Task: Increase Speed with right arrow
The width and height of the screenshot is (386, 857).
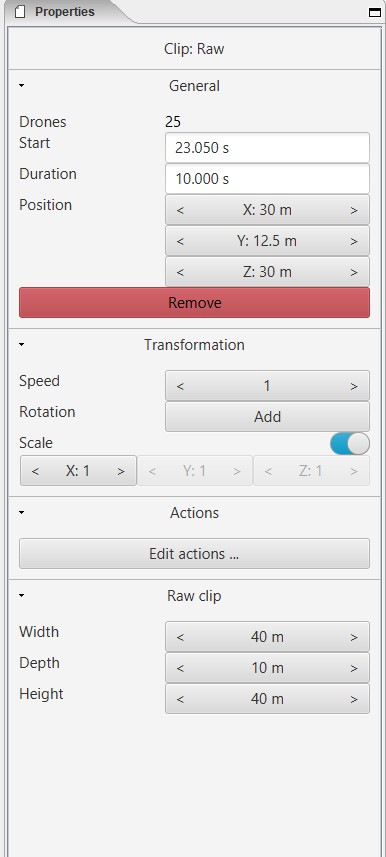Action: coord(354,386)
